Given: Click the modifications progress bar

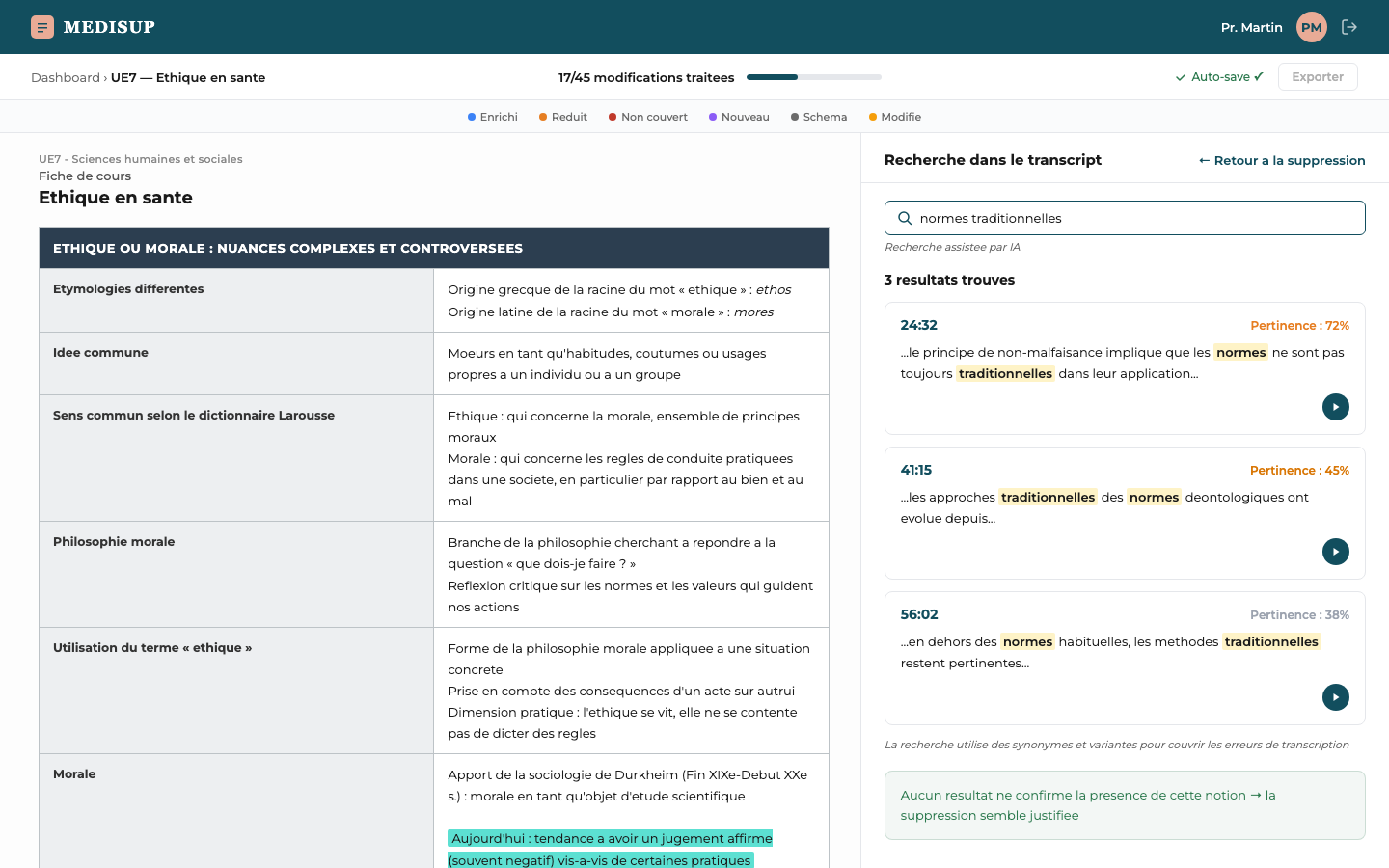Looking at the screenshot, I should 814,77.
